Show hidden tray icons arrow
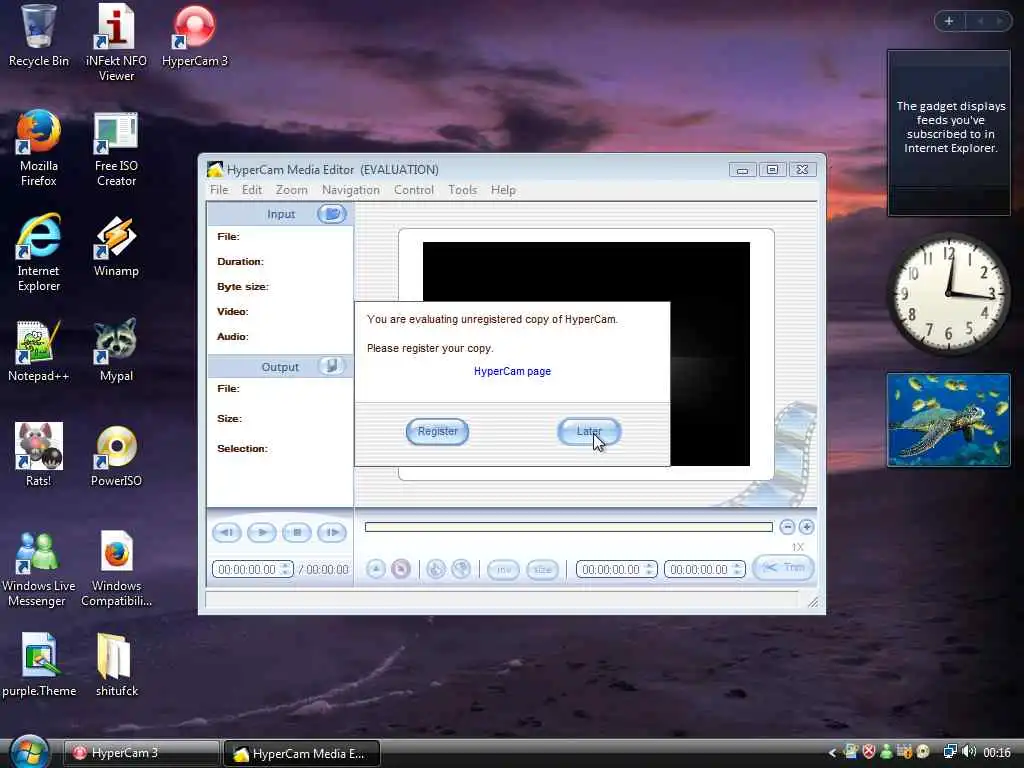 point(832,753)
